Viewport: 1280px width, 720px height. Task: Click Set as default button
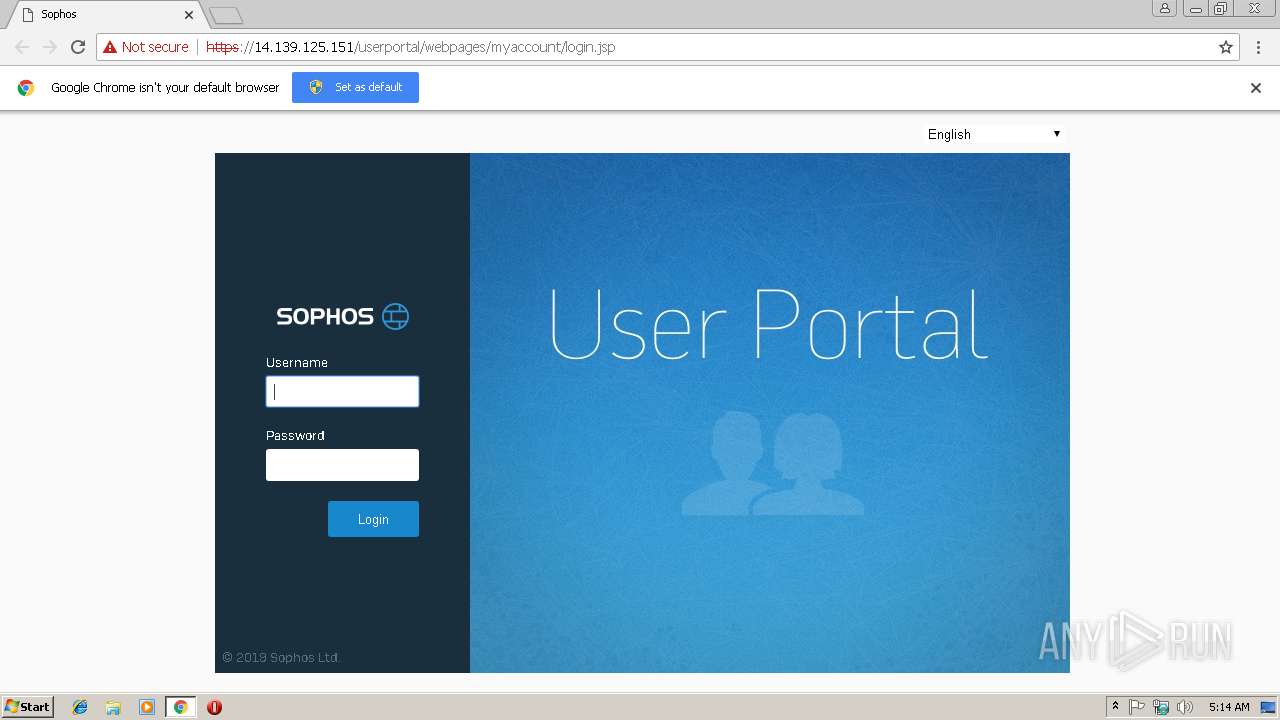355,87
